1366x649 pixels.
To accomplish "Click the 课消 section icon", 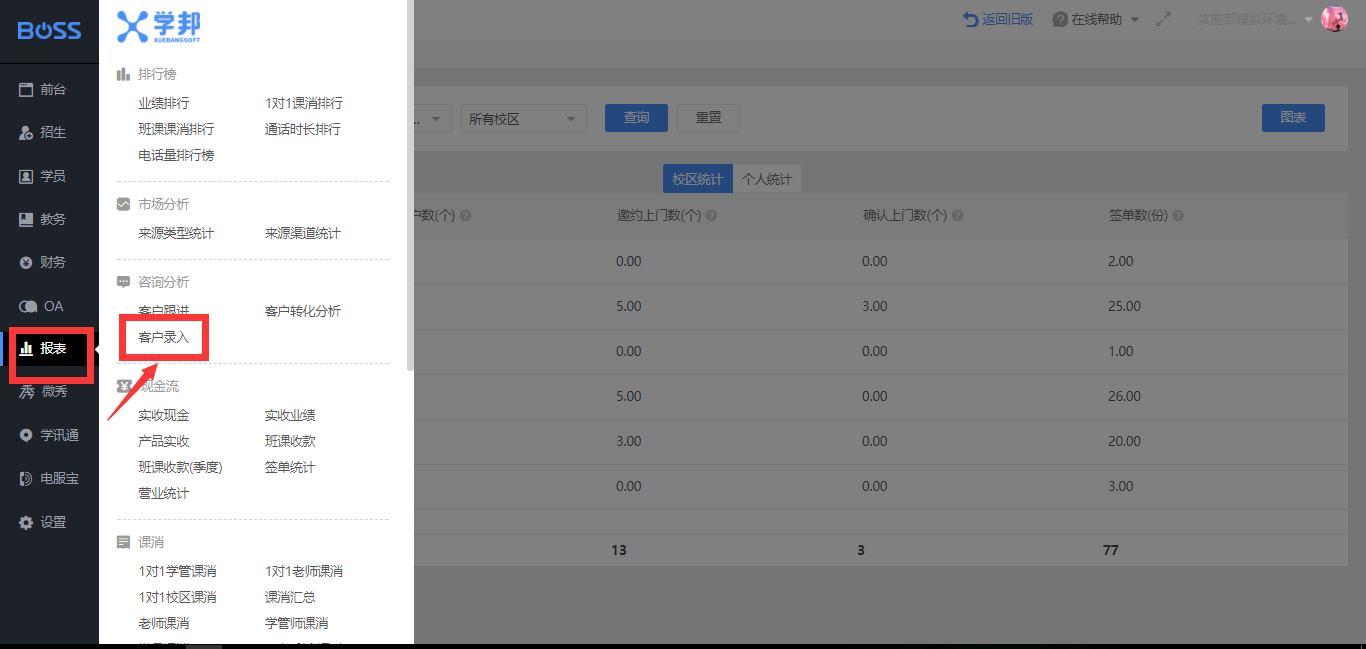I will [123, 542].
